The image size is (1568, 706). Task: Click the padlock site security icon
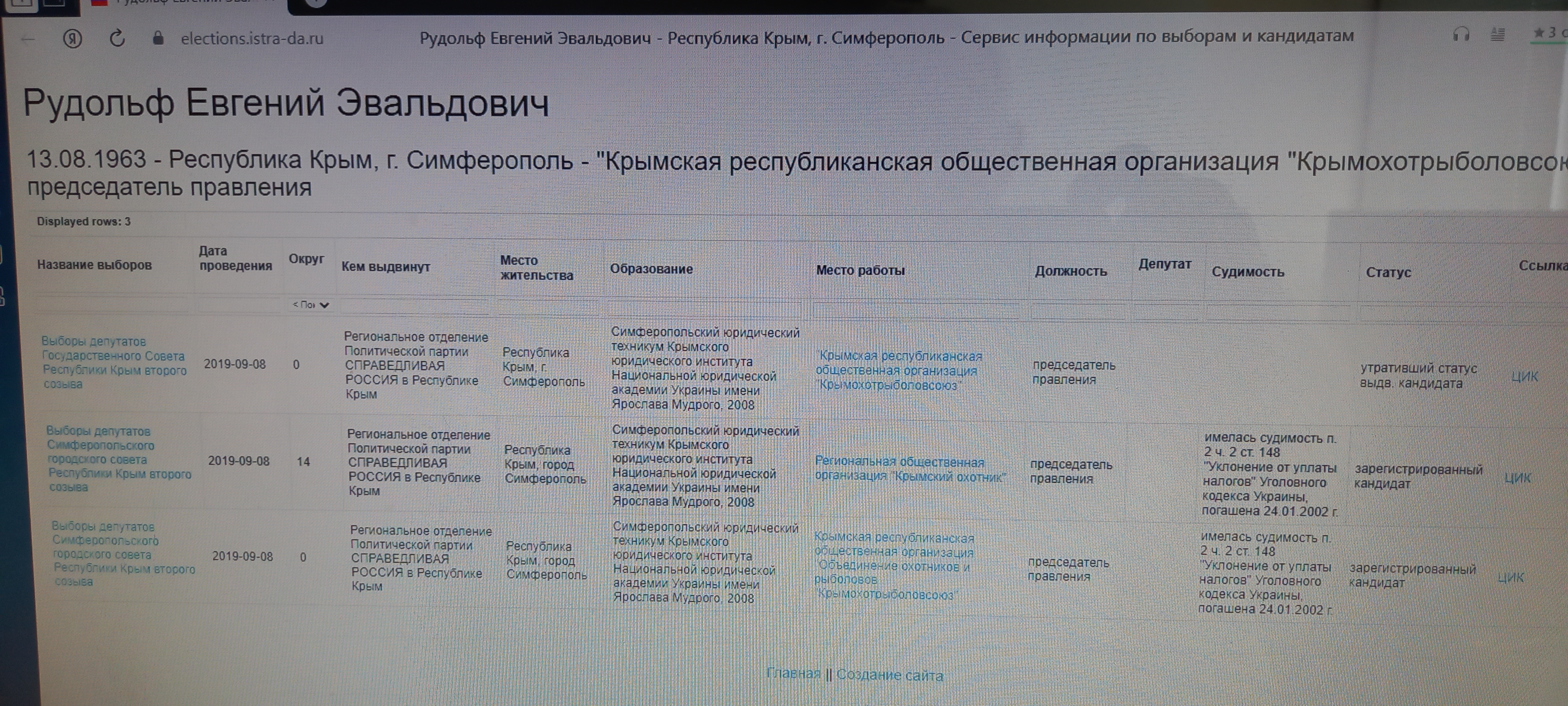point(158,38)
